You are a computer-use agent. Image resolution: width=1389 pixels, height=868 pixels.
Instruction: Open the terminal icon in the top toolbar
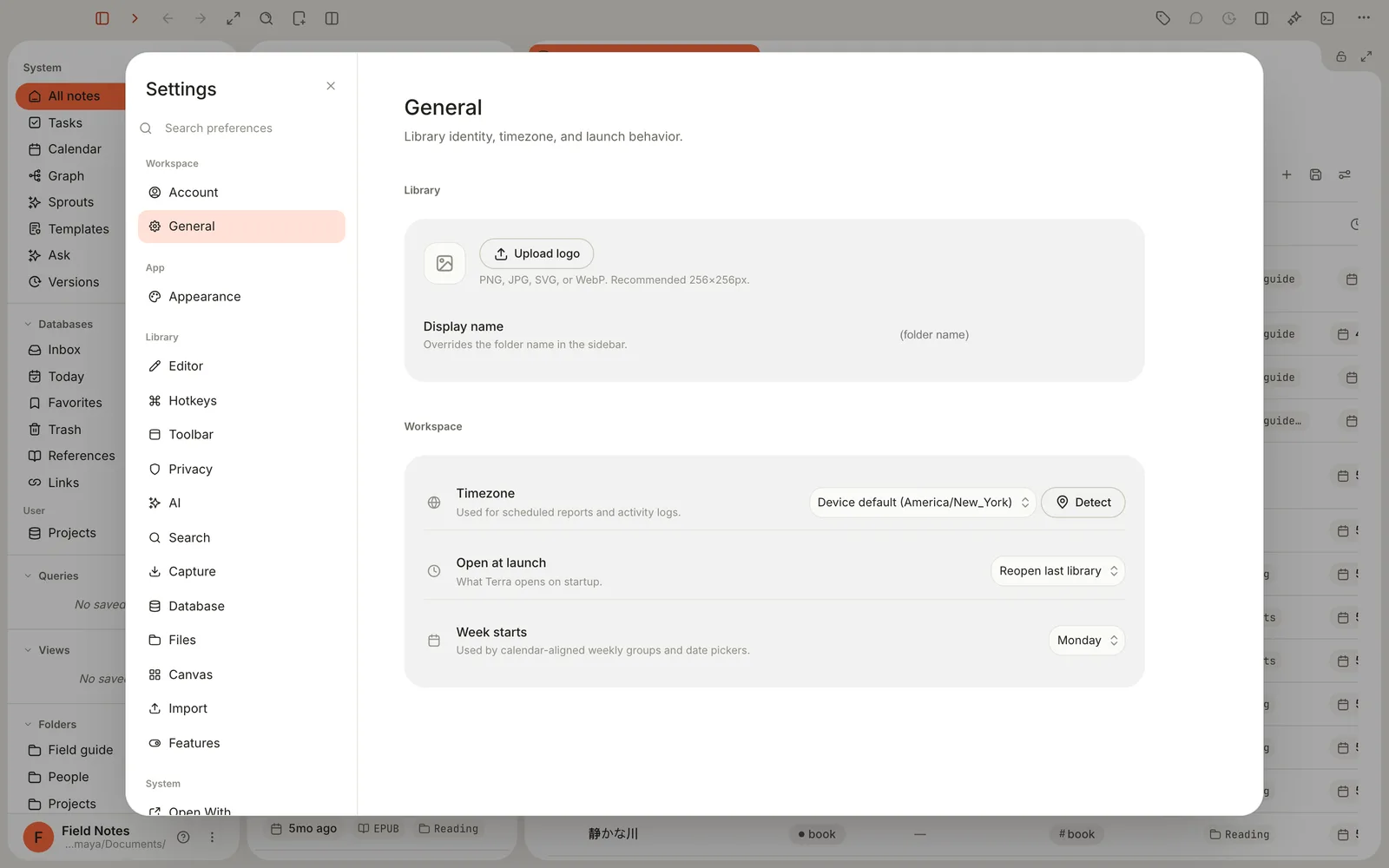(1327, 18)
